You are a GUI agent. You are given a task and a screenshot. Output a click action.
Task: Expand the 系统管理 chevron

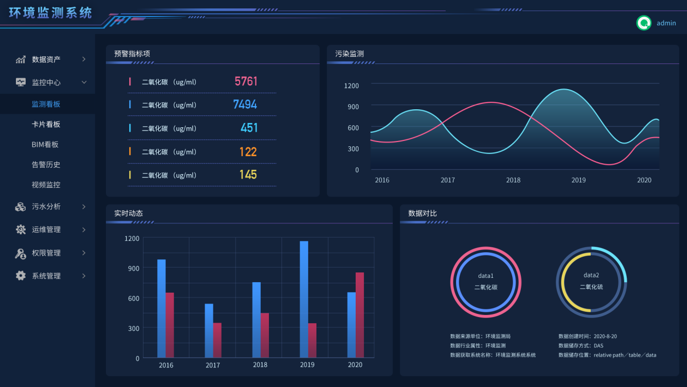pos(84,276)
